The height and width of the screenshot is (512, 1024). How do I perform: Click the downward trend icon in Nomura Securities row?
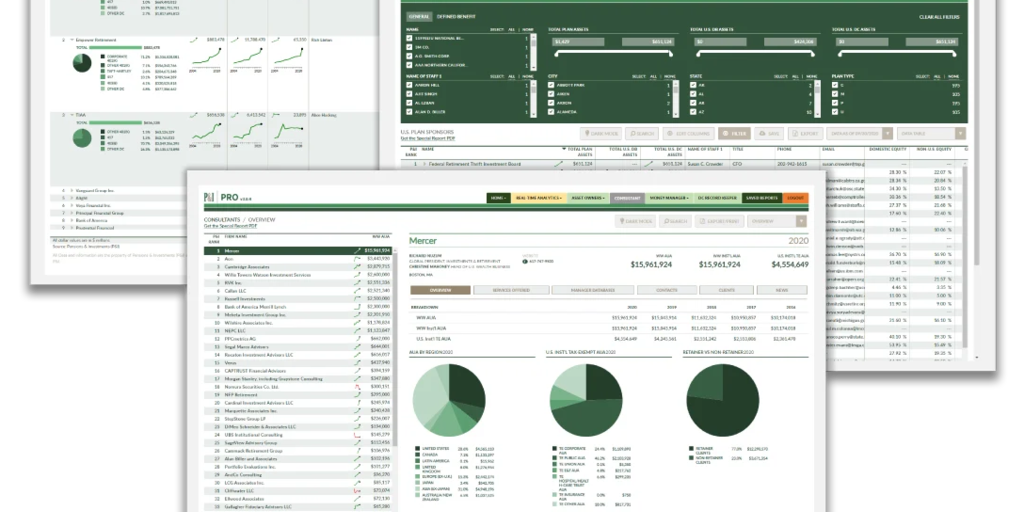(x=357, y=387)
